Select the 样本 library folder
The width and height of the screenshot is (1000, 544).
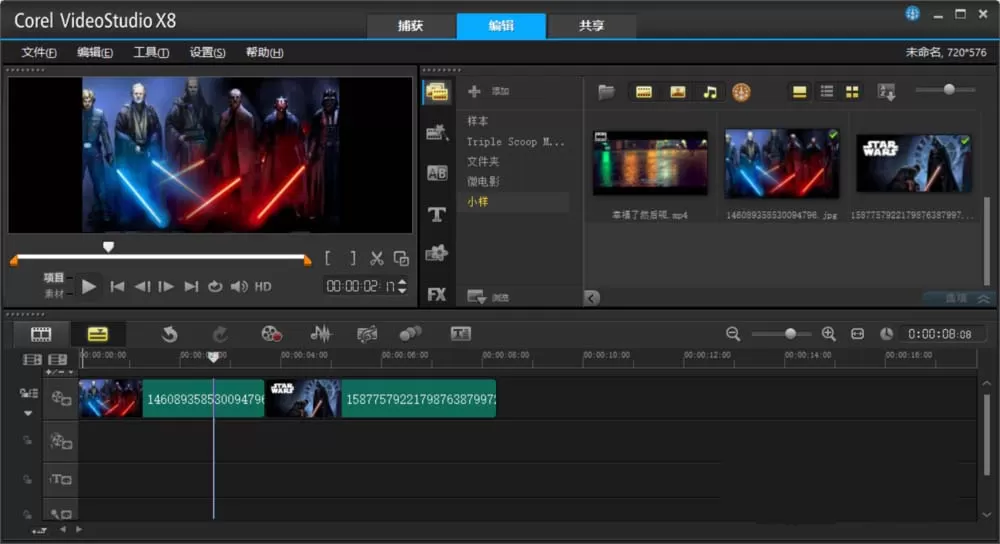click(478, 121)
